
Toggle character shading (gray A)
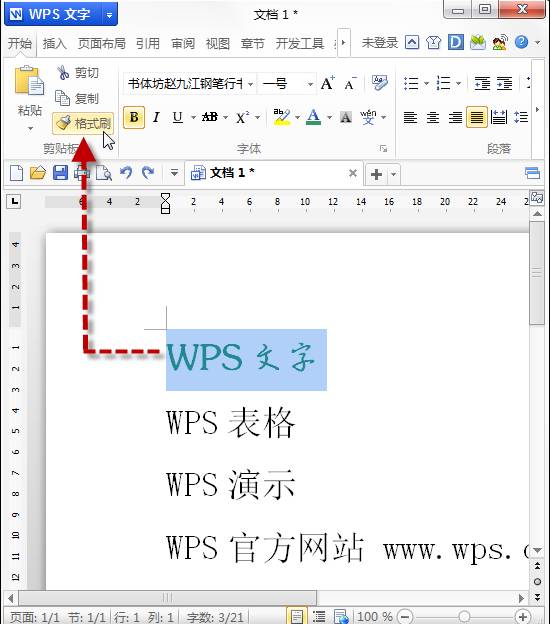[x=345, y=117]
